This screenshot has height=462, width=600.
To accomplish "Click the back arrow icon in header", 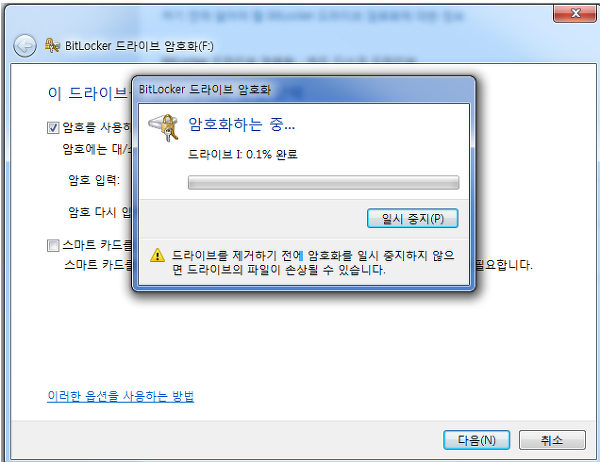I will pos(25,46).
